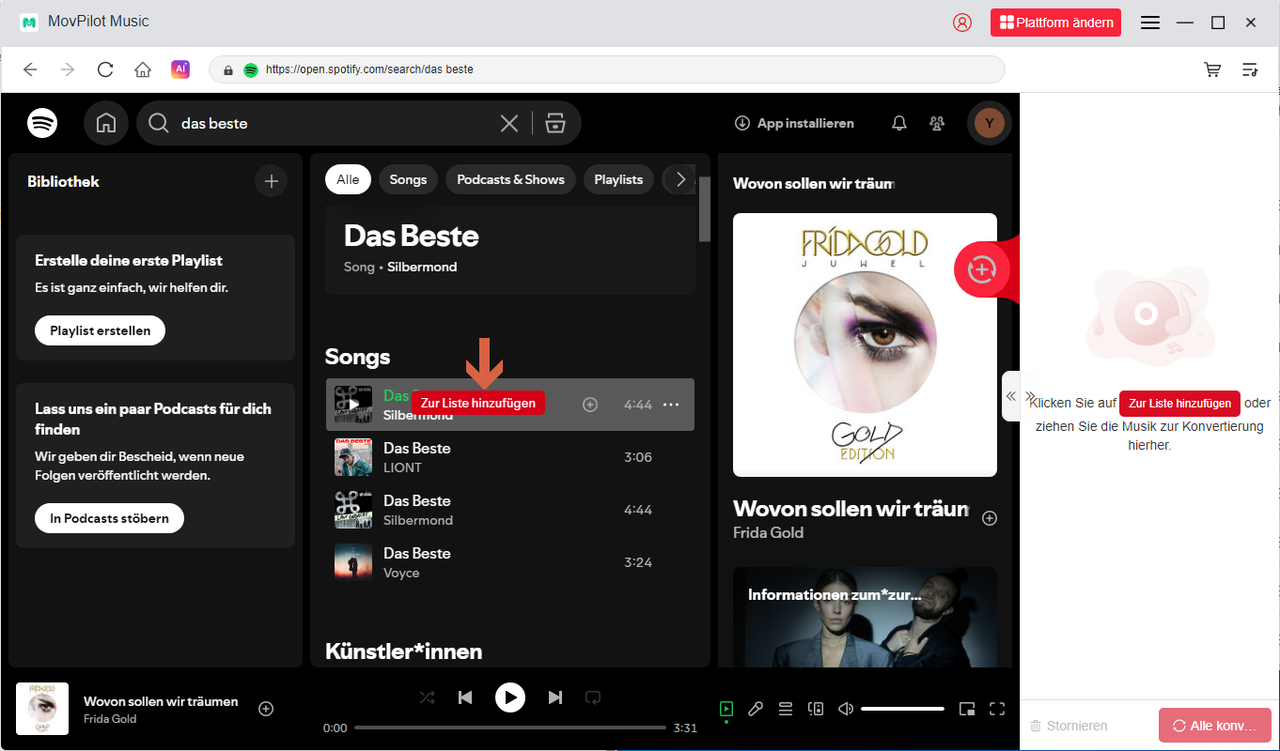Open the shopping cart icon

(x=1212, y=69)
